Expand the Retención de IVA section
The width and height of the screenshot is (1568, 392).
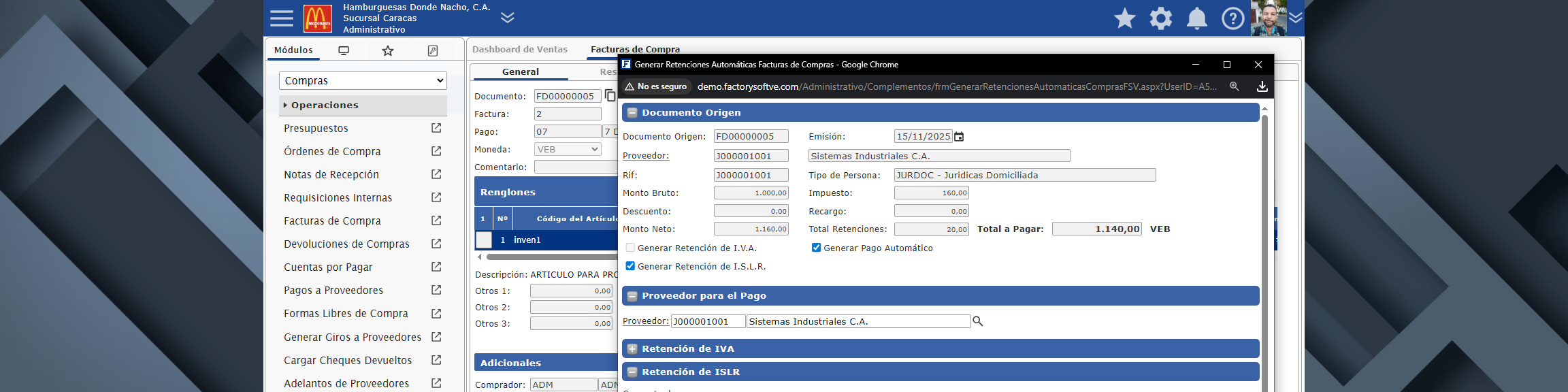(632, 349)
